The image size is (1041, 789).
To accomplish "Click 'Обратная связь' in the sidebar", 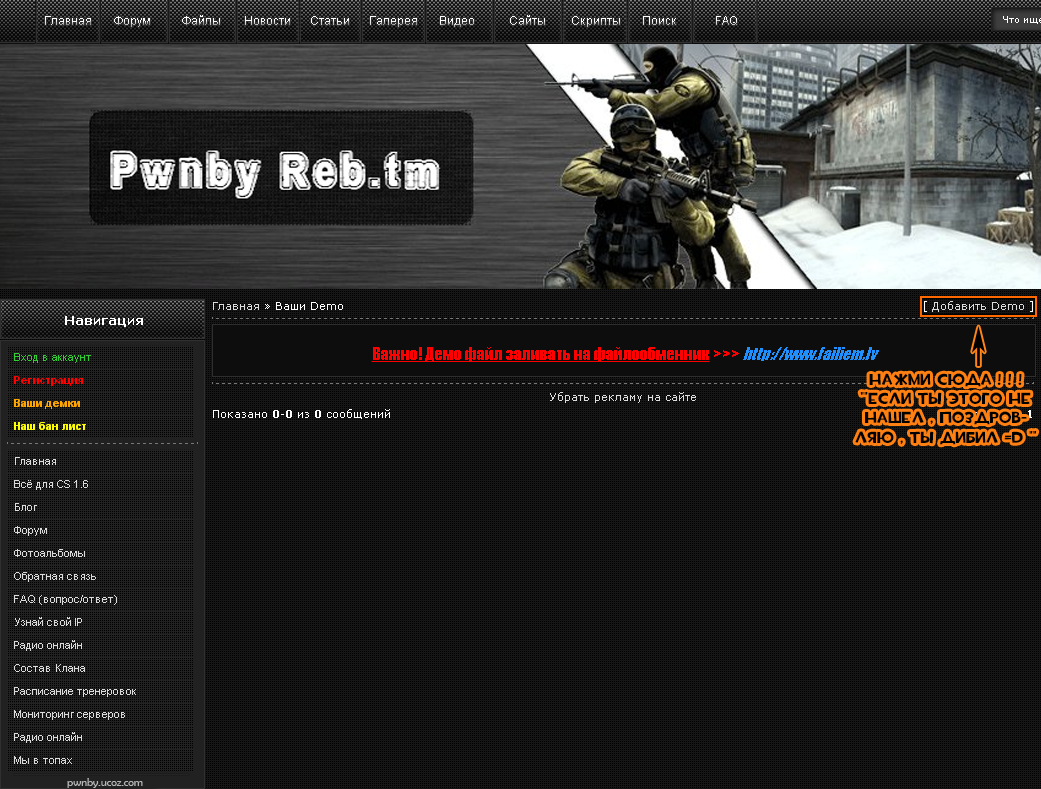I will (x=54, y=576).
